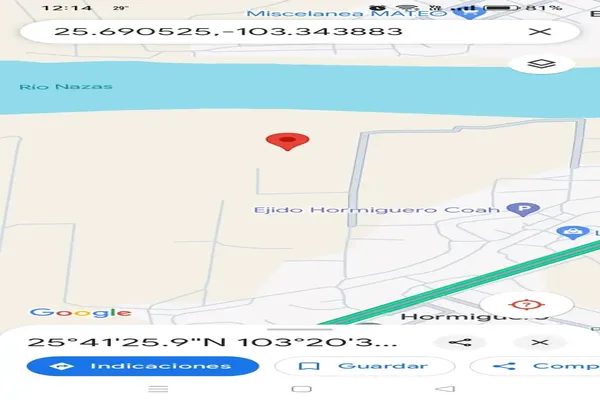Expand the bottom sheet drag handle

300,329
